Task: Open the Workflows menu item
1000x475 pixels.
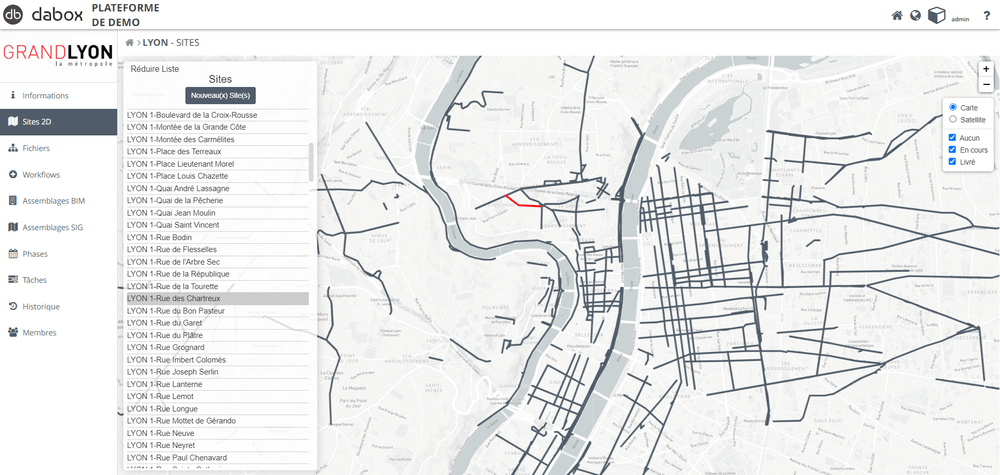Action: click(x=58, y=175)
